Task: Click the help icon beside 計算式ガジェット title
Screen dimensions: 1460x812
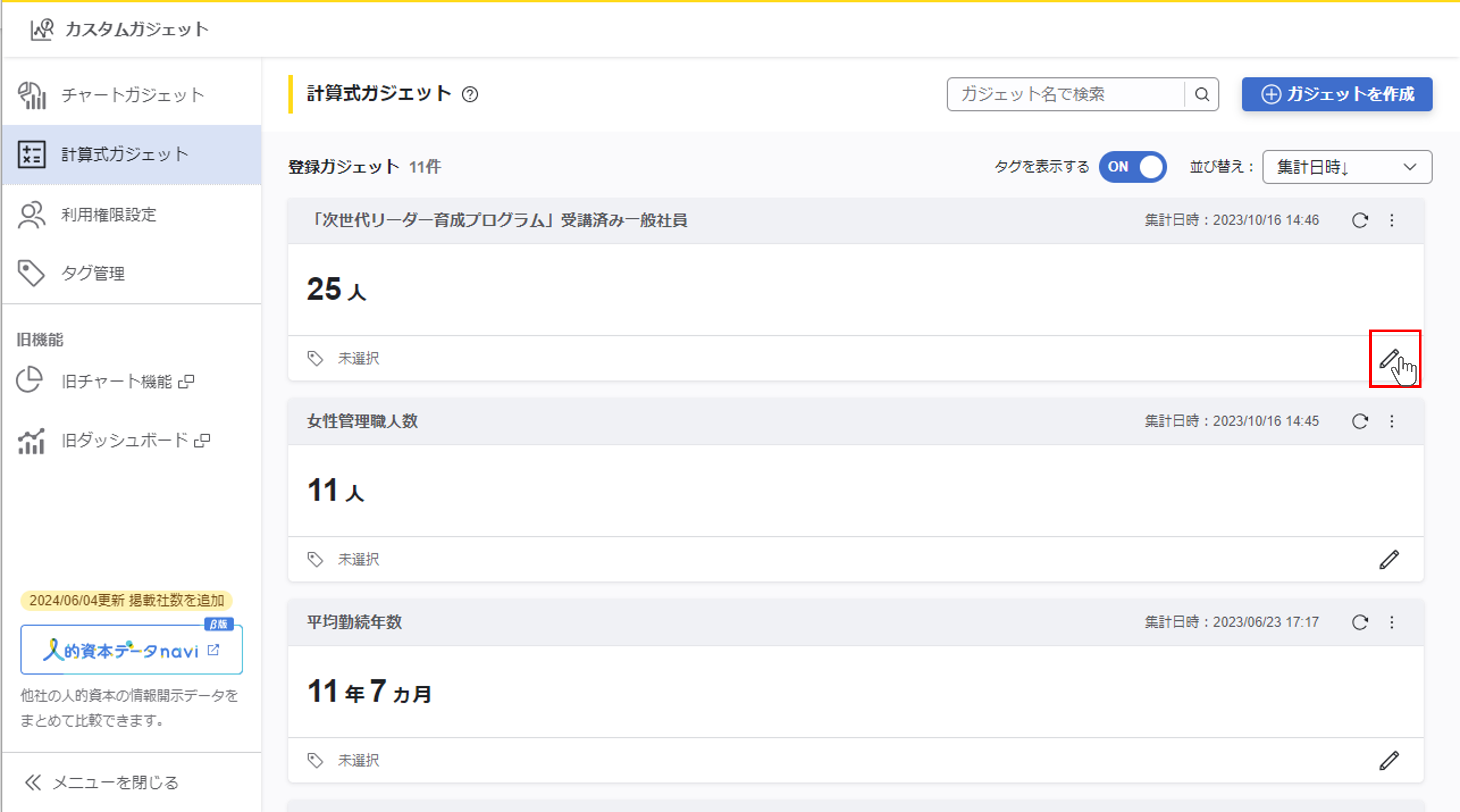Action: coord(470,94)
